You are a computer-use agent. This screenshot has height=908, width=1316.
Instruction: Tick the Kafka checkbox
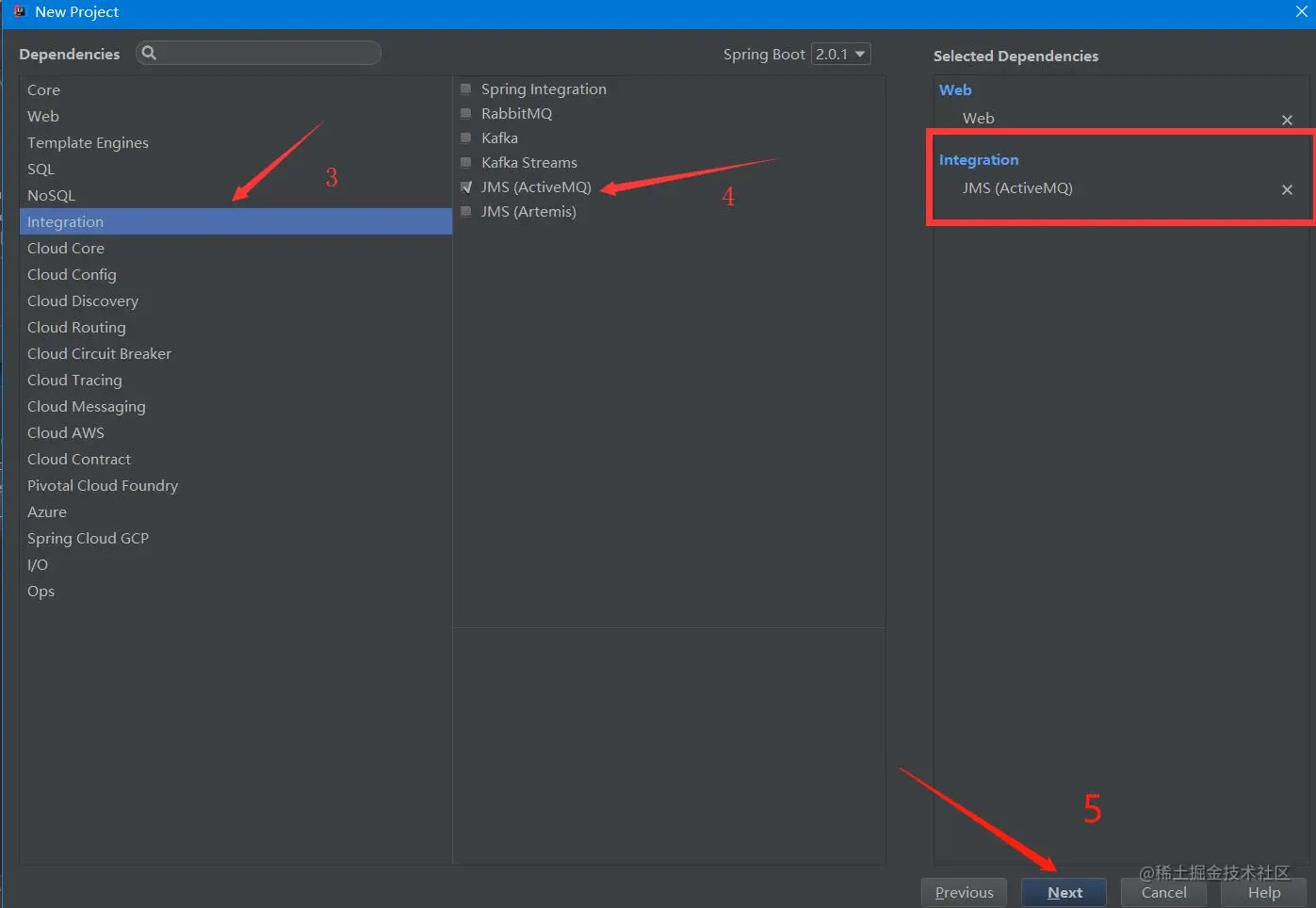click(x=465, y=138)
